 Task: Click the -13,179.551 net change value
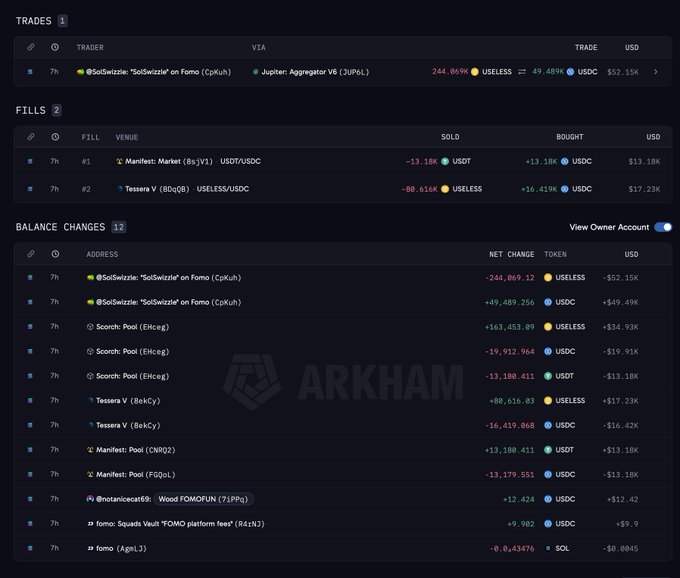coord(510,474)
